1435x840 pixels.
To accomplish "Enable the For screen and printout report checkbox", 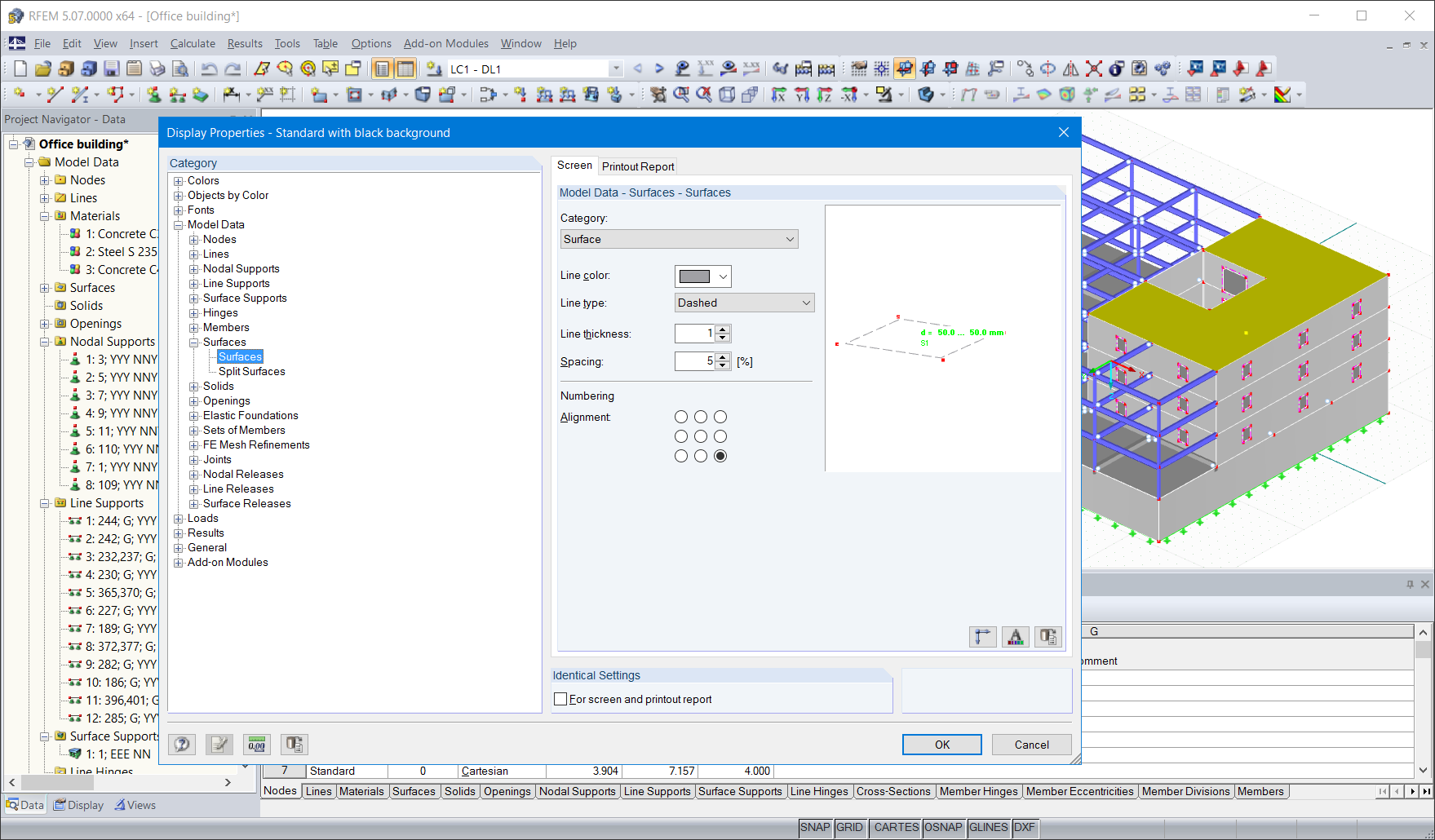I will point(560,699).
